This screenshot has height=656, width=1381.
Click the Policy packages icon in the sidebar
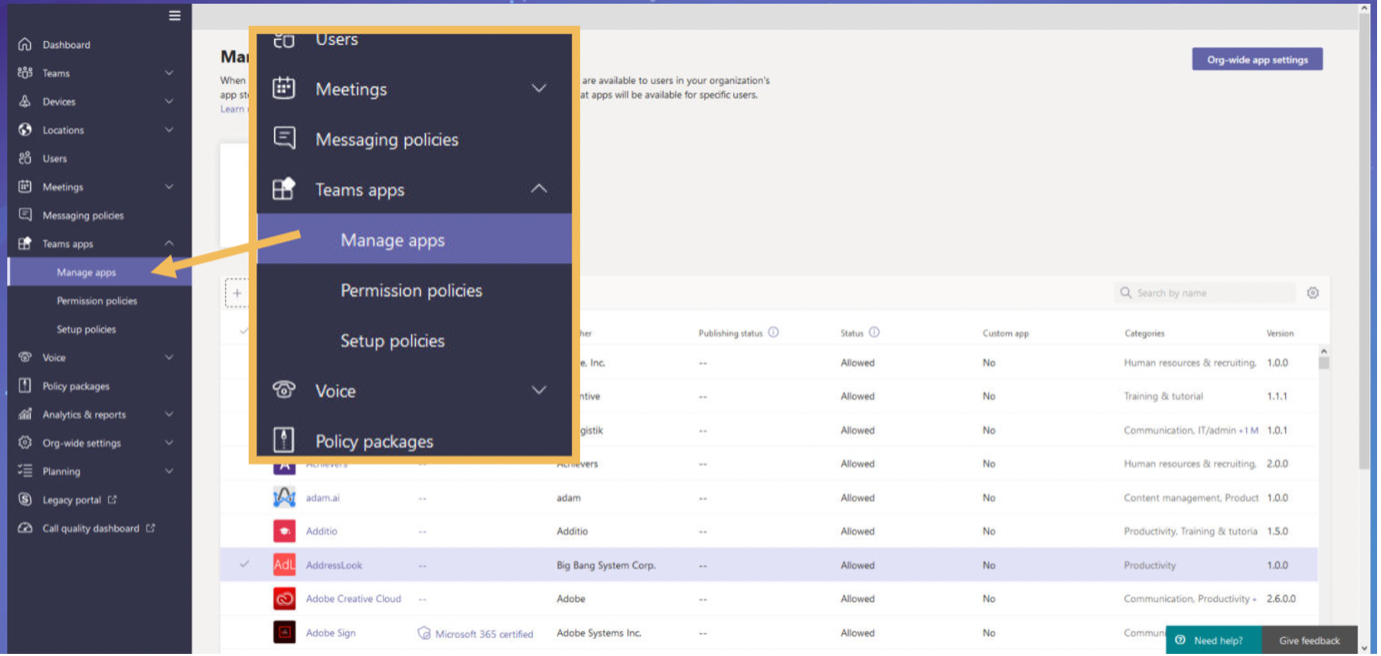pyautogui.click(x=25, y=386)
